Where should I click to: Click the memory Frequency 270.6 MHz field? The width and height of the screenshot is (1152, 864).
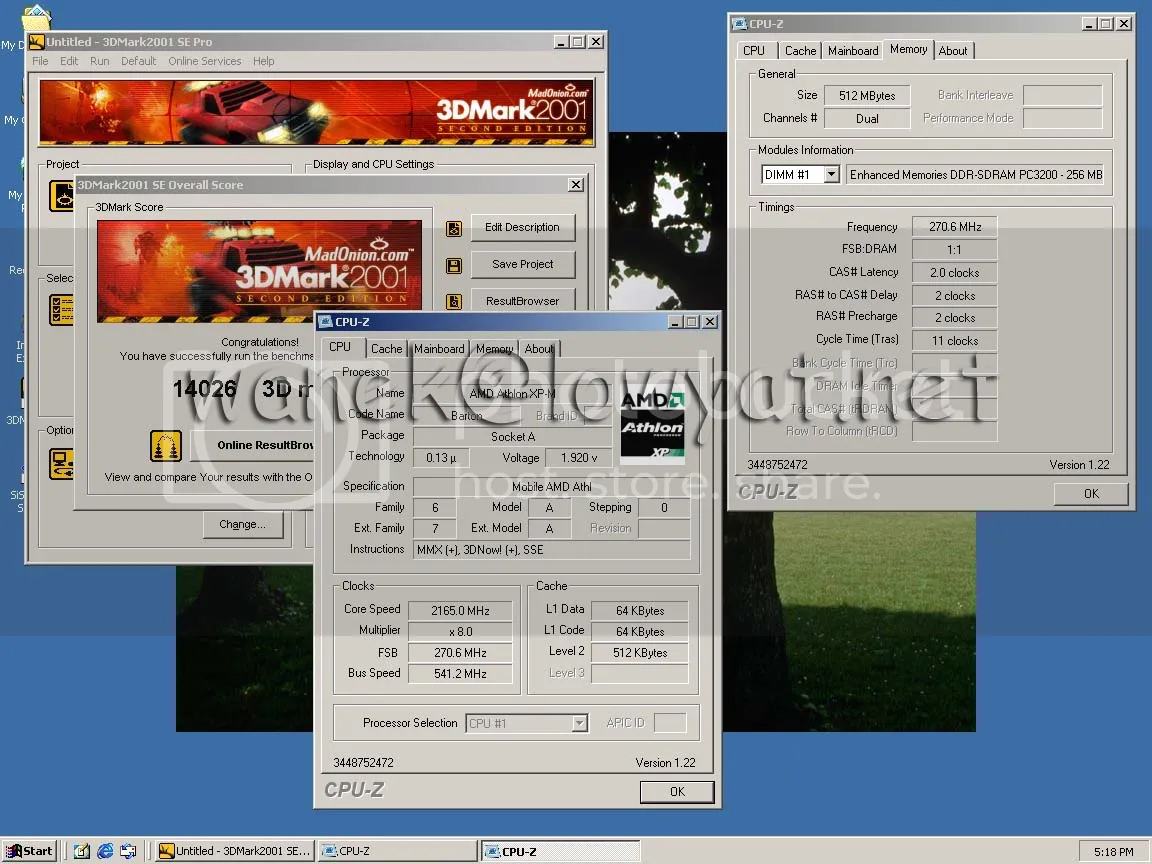(x=954, y=227)
